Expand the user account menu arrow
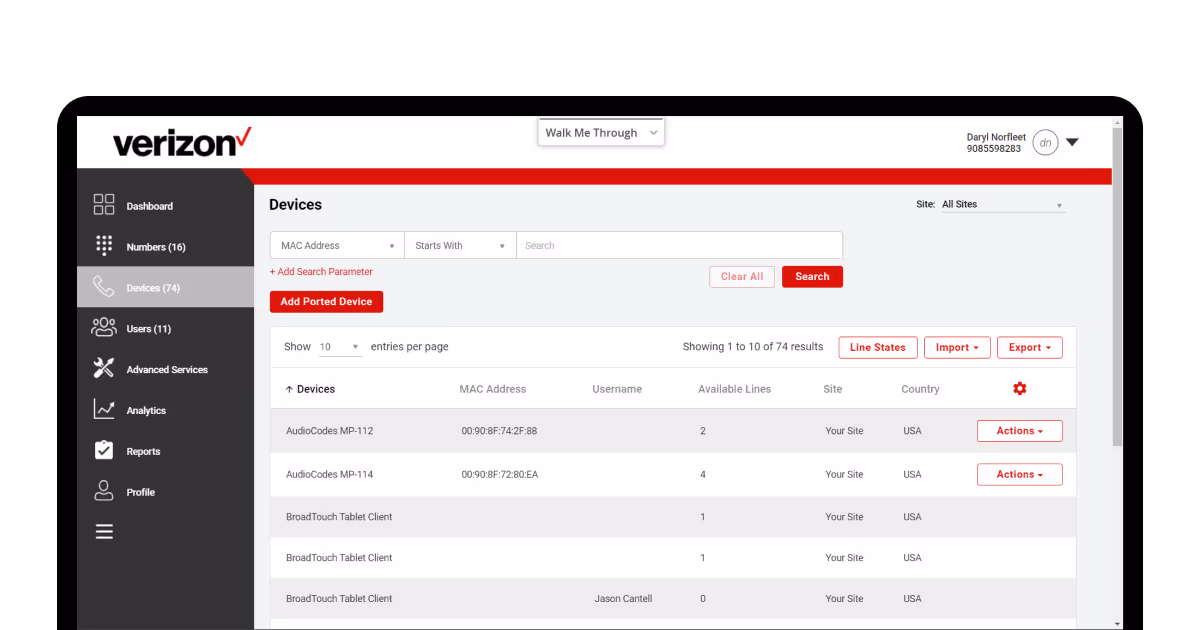This screenshot has width=1200, height=630. [1072, 142]
